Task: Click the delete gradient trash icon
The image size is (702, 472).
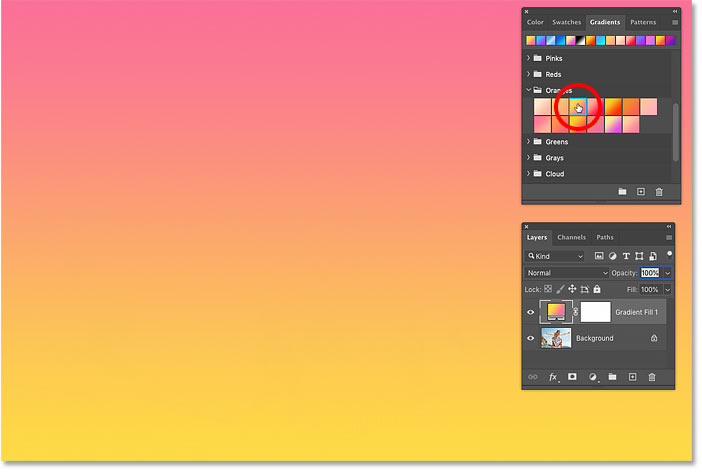Action: (x=659, y=192)
